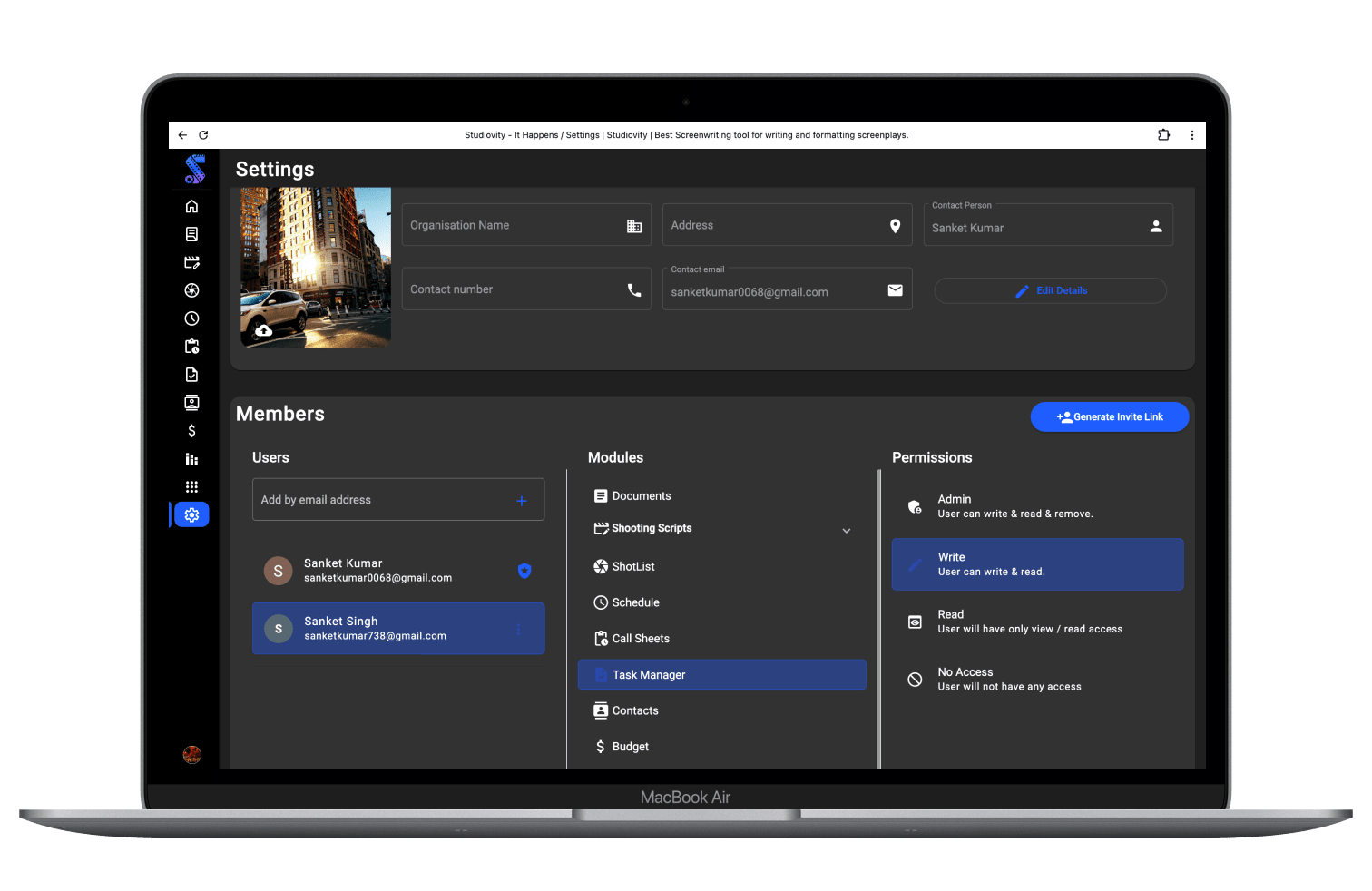Screen dimensions: 1372x891
Task: Select the Documents module
Action: (x=722, y=496)
